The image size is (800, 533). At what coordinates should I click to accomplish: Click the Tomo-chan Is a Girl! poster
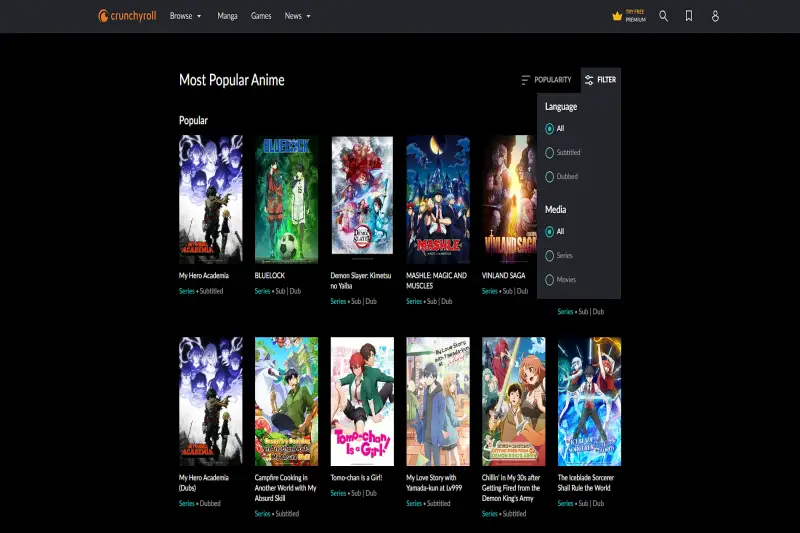point(362,401)
